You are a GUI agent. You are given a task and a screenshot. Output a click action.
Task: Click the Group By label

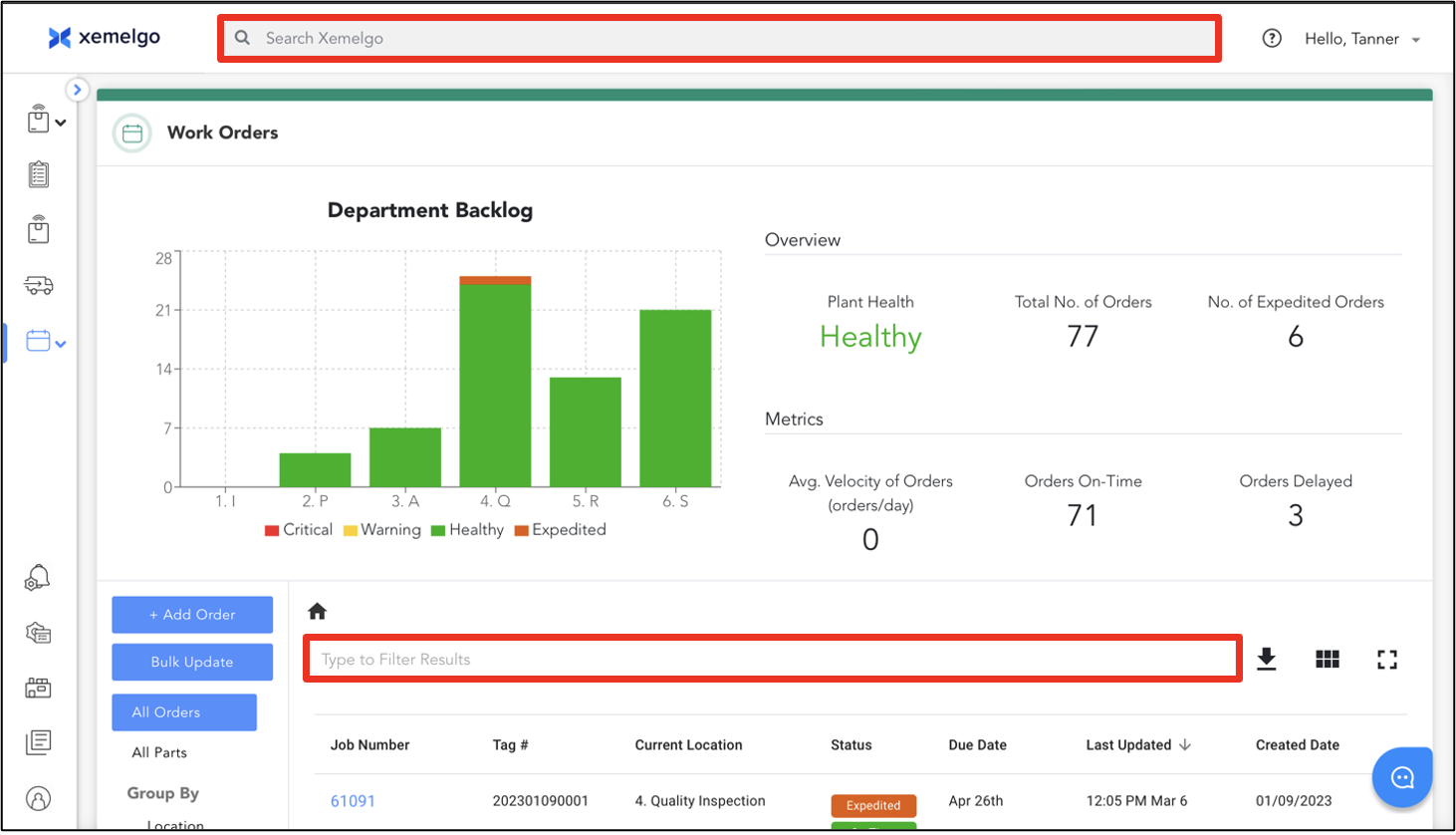[x=163, y=793]
